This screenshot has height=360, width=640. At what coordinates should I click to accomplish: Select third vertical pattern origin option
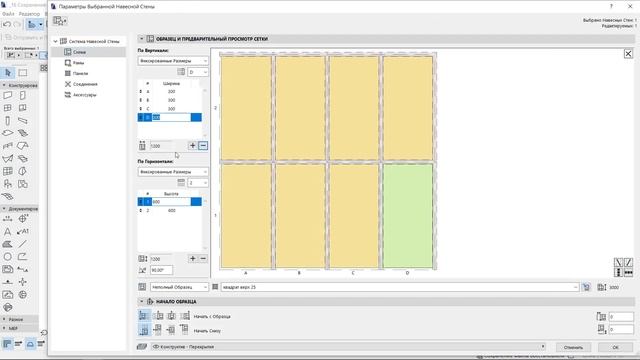171,329
